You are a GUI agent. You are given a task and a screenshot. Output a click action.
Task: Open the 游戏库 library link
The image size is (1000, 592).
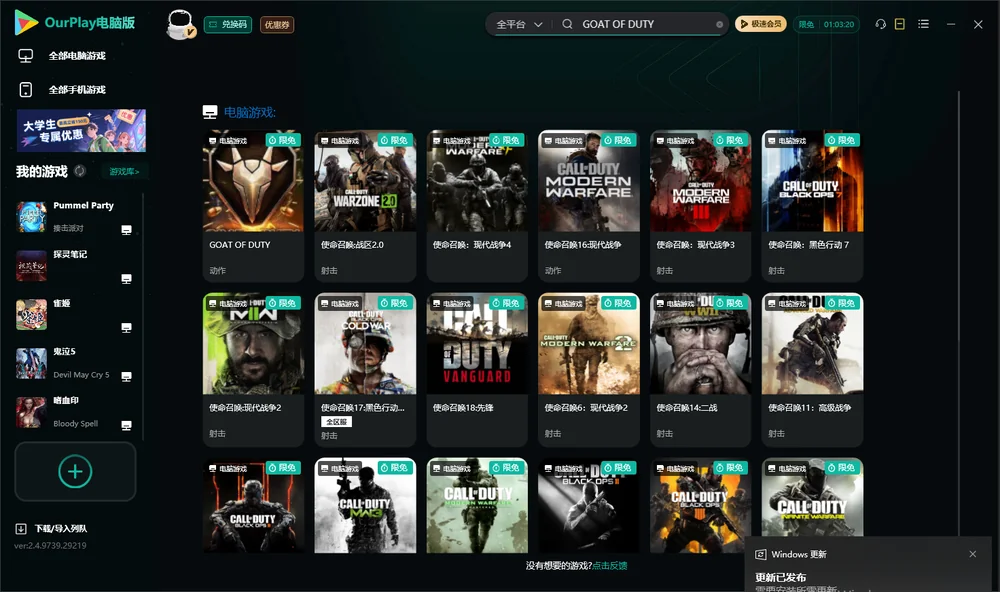click(124, 171)
